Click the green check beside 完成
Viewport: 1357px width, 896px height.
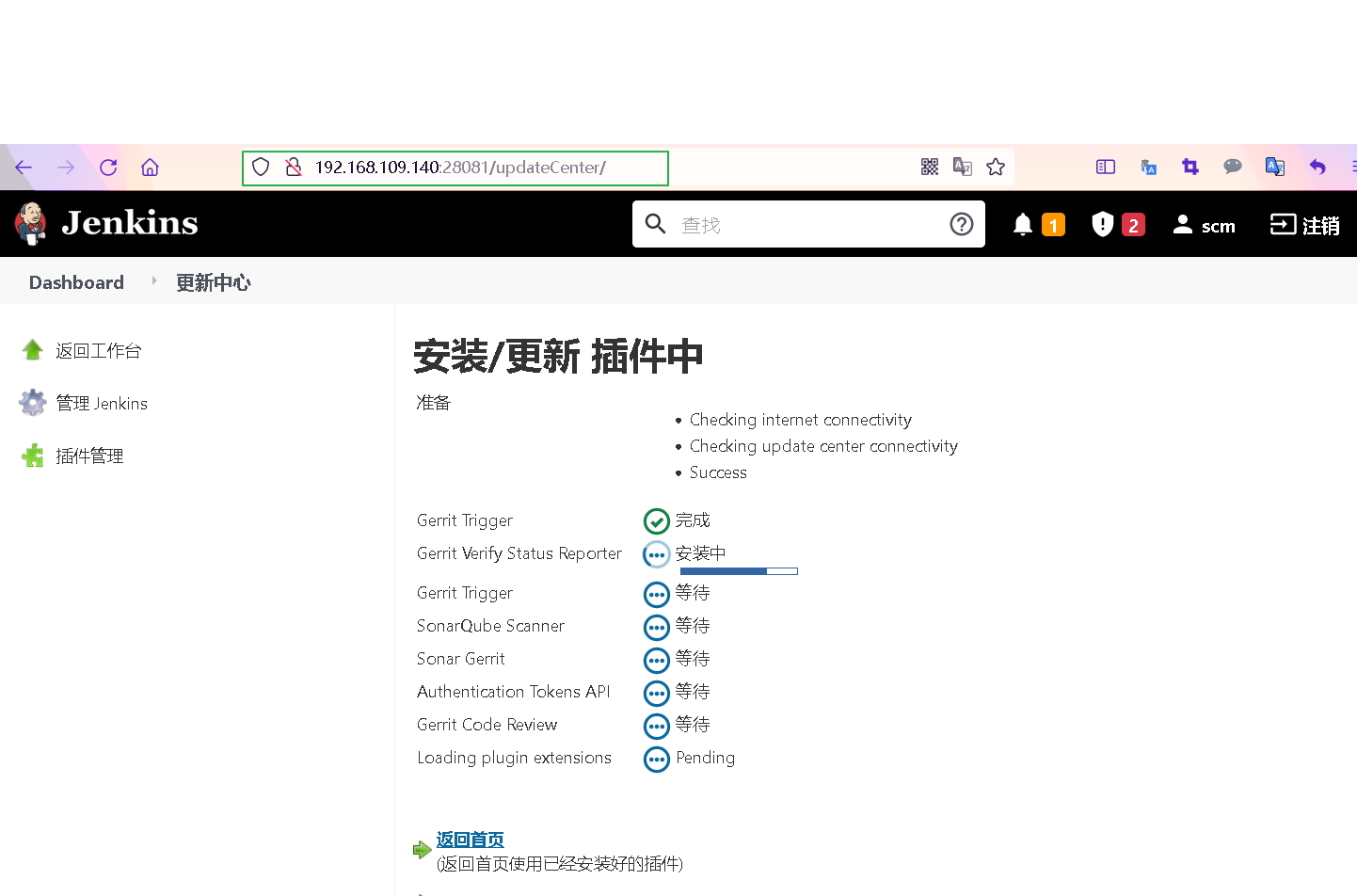coord(657,521)
